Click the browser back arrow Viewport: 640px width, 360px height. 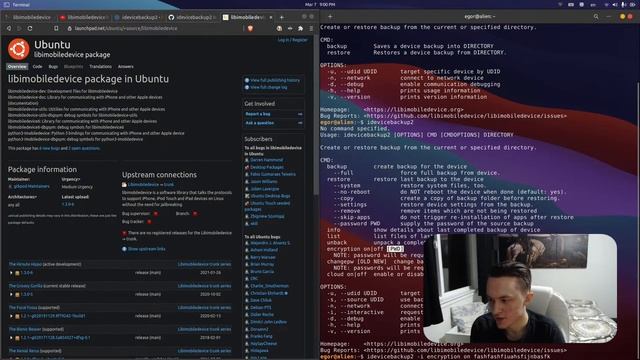coord(9,28)
